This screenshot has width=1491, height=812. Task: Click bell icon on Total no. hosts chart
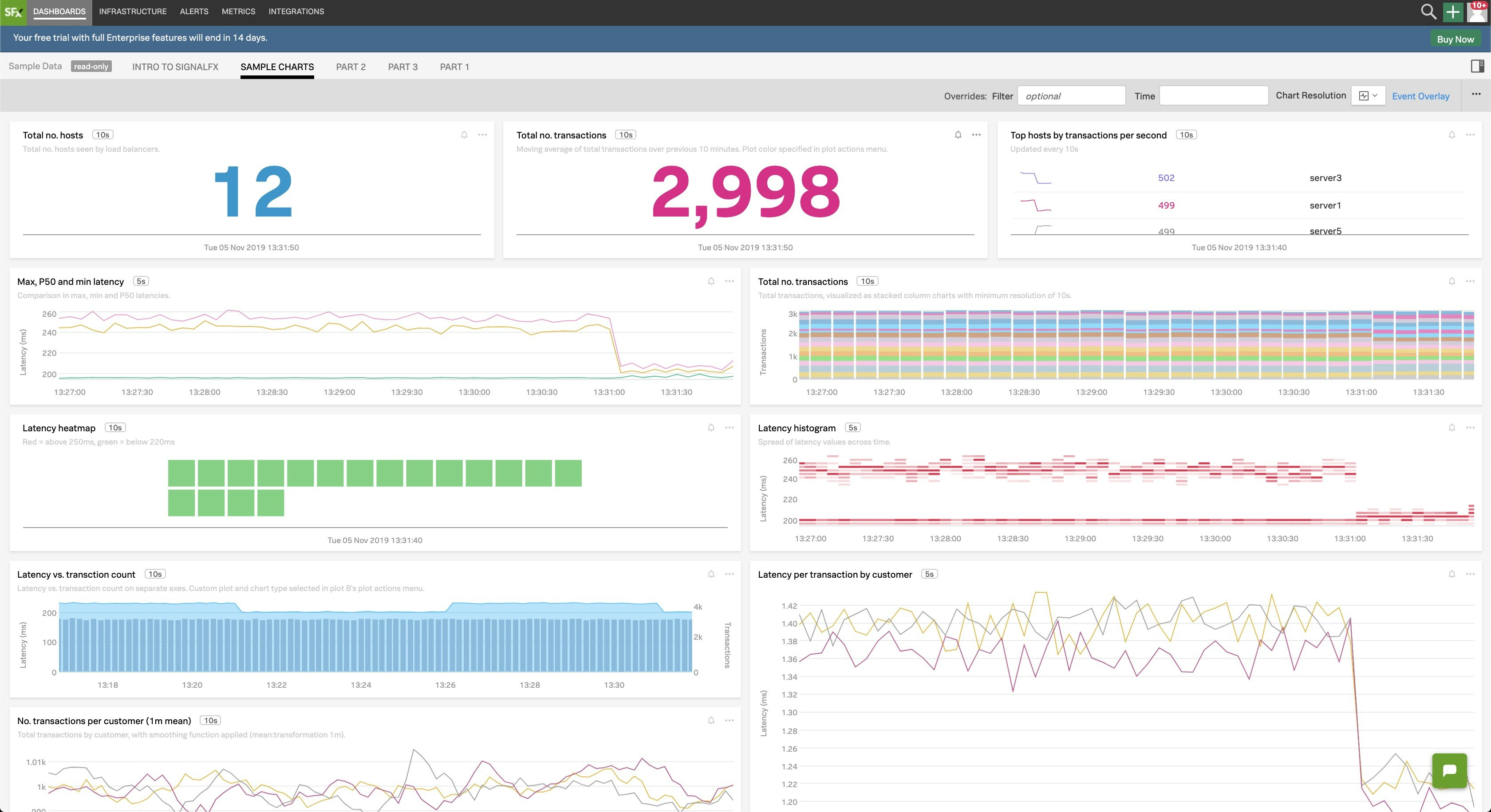tap(464, 135)
